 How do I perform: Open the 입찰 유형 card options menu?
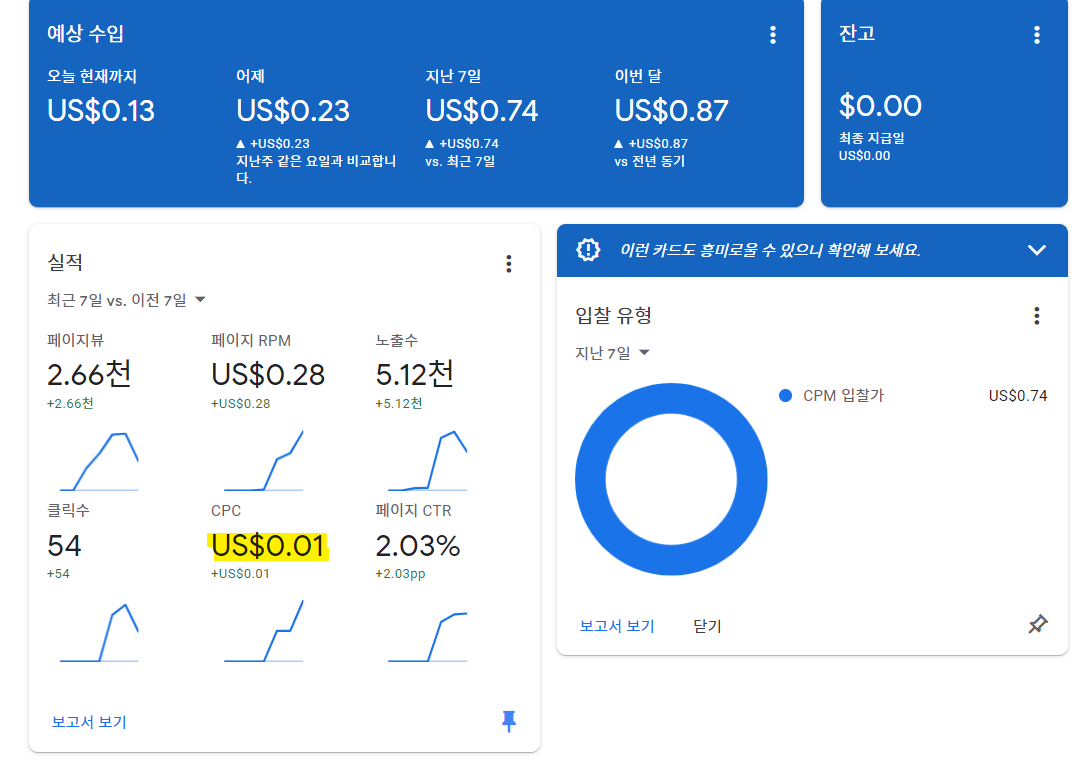(1036, 316)
